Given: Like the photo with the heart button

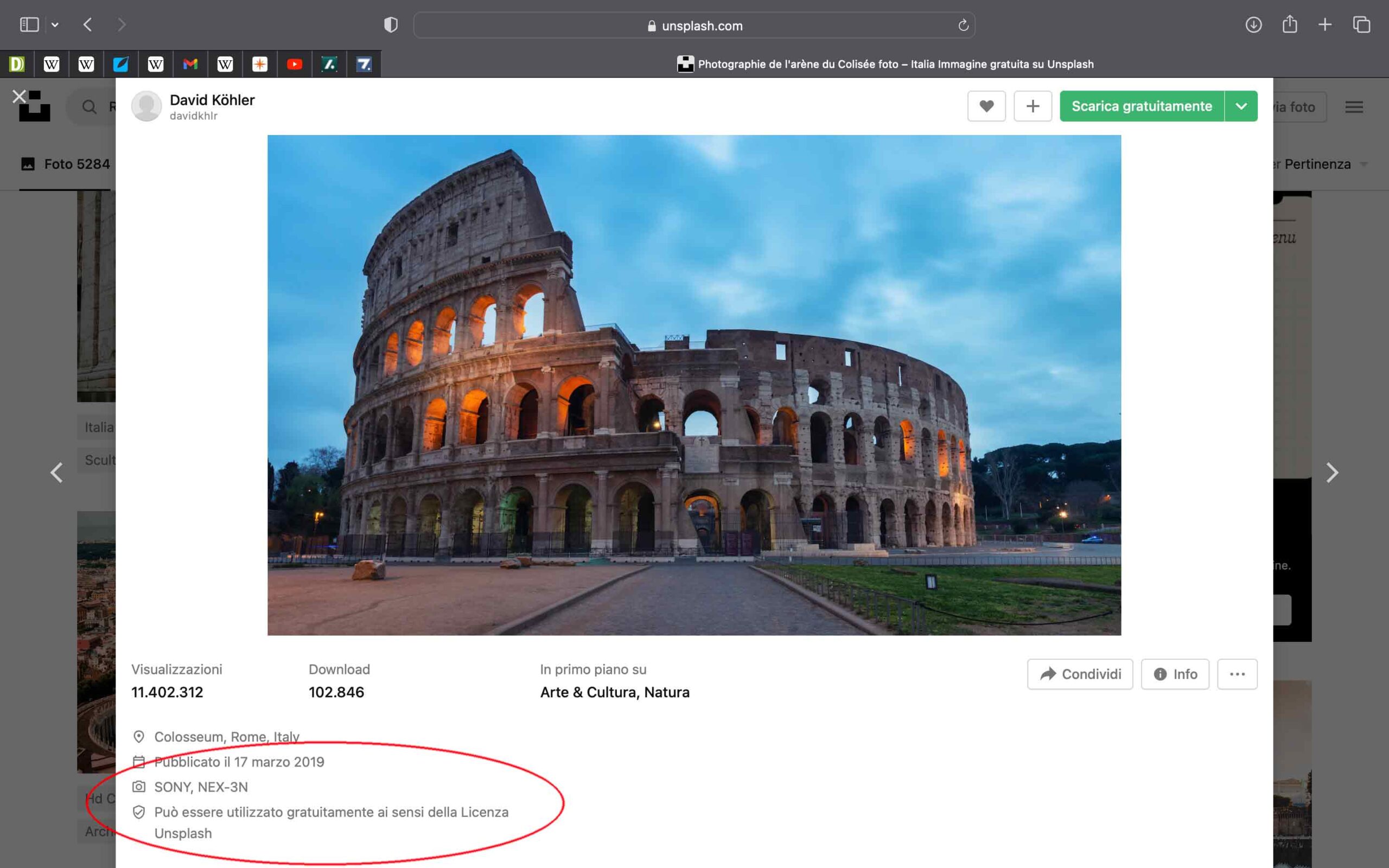Looking at the screenshot, I should 986,106.
